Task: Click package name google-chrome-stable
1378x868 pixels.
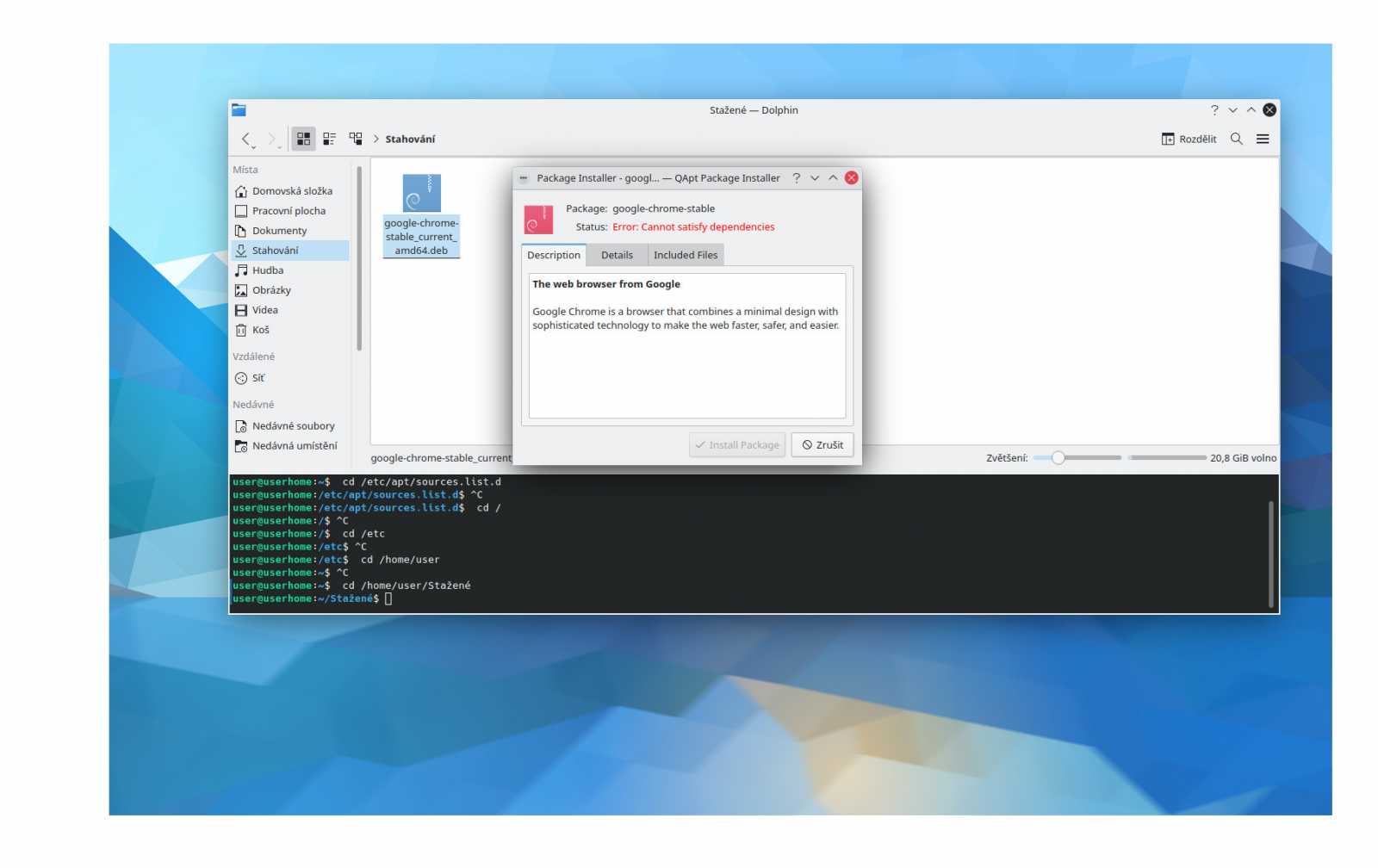Action: point(663,208)
